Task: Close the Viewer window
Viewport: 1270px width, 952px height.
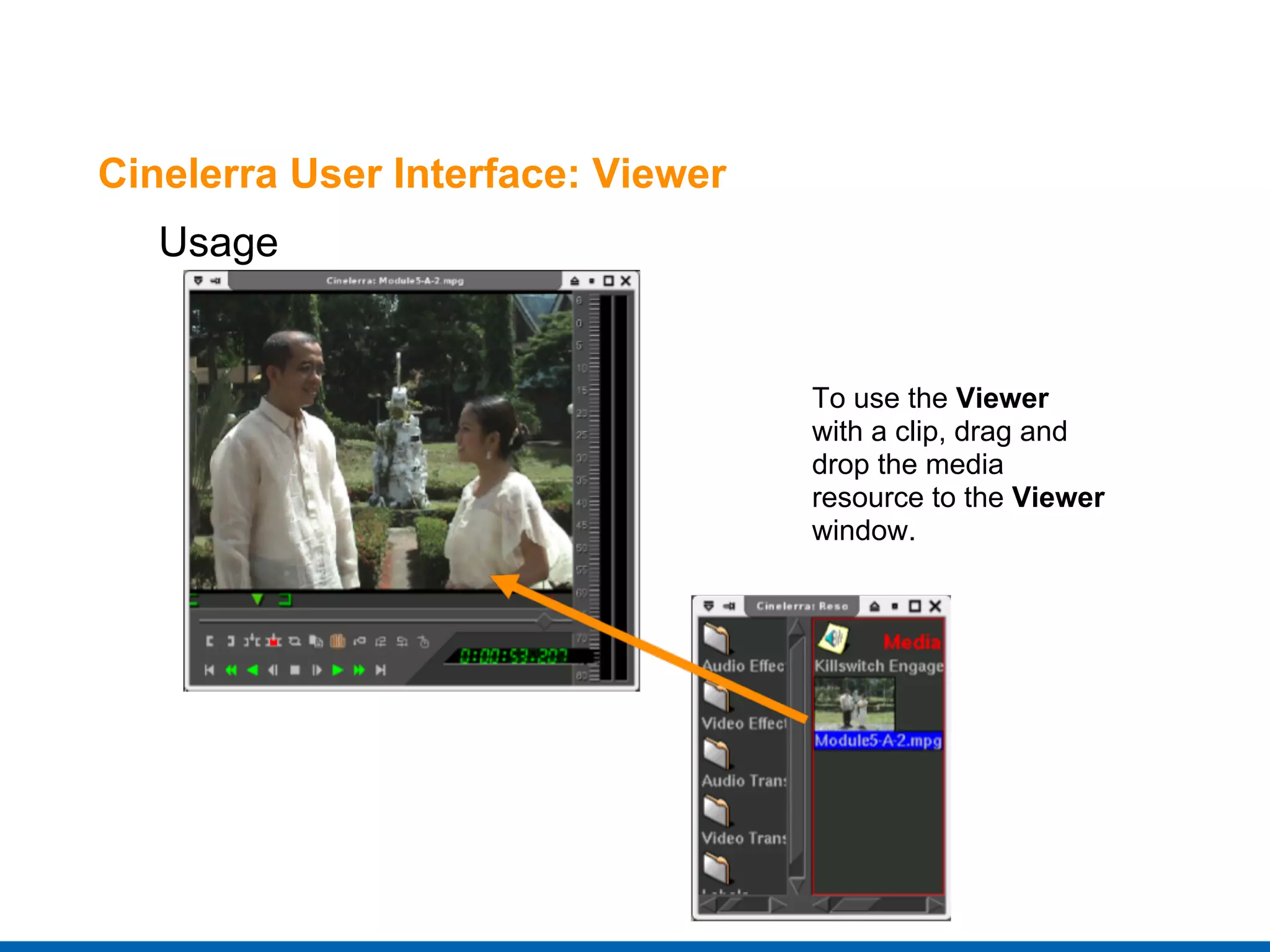Action: [x=626, y=281]
